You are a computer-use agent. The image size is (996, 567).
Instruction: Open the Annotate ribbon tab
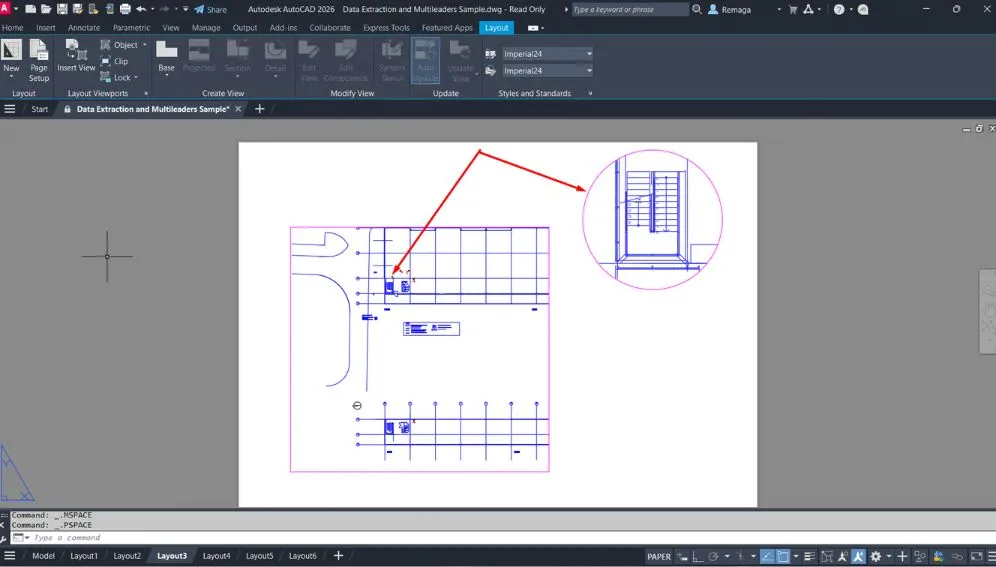click(x=84, y=28)
